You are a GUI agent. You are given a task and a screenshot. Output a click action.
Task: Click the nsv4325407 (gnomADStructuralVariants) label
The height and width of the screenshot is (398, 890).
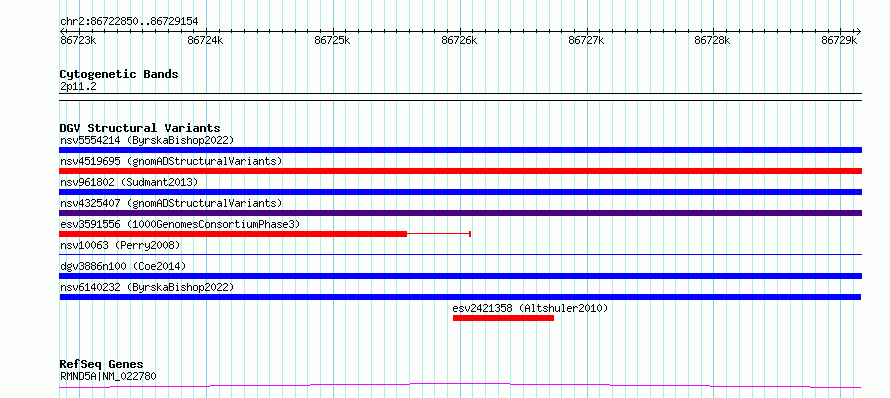pyautogui.click(x=171, y=203)
